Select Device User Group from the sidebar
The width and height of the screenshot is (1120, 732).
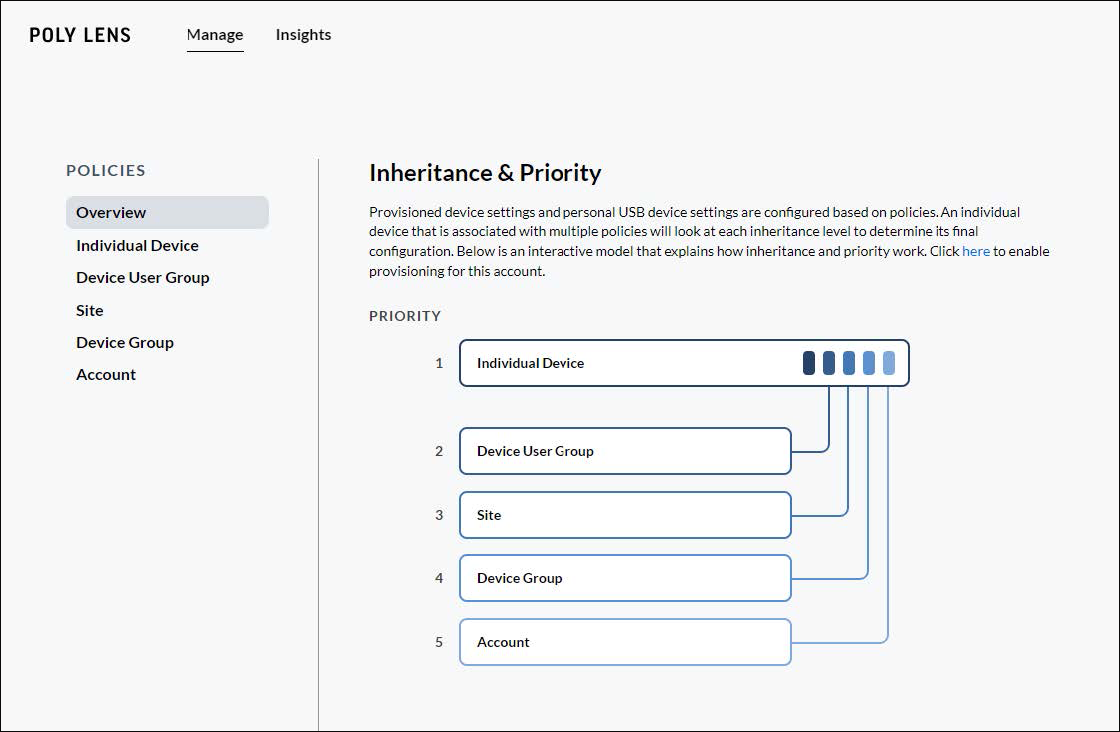pyautogui.click(x=142, y=277)
